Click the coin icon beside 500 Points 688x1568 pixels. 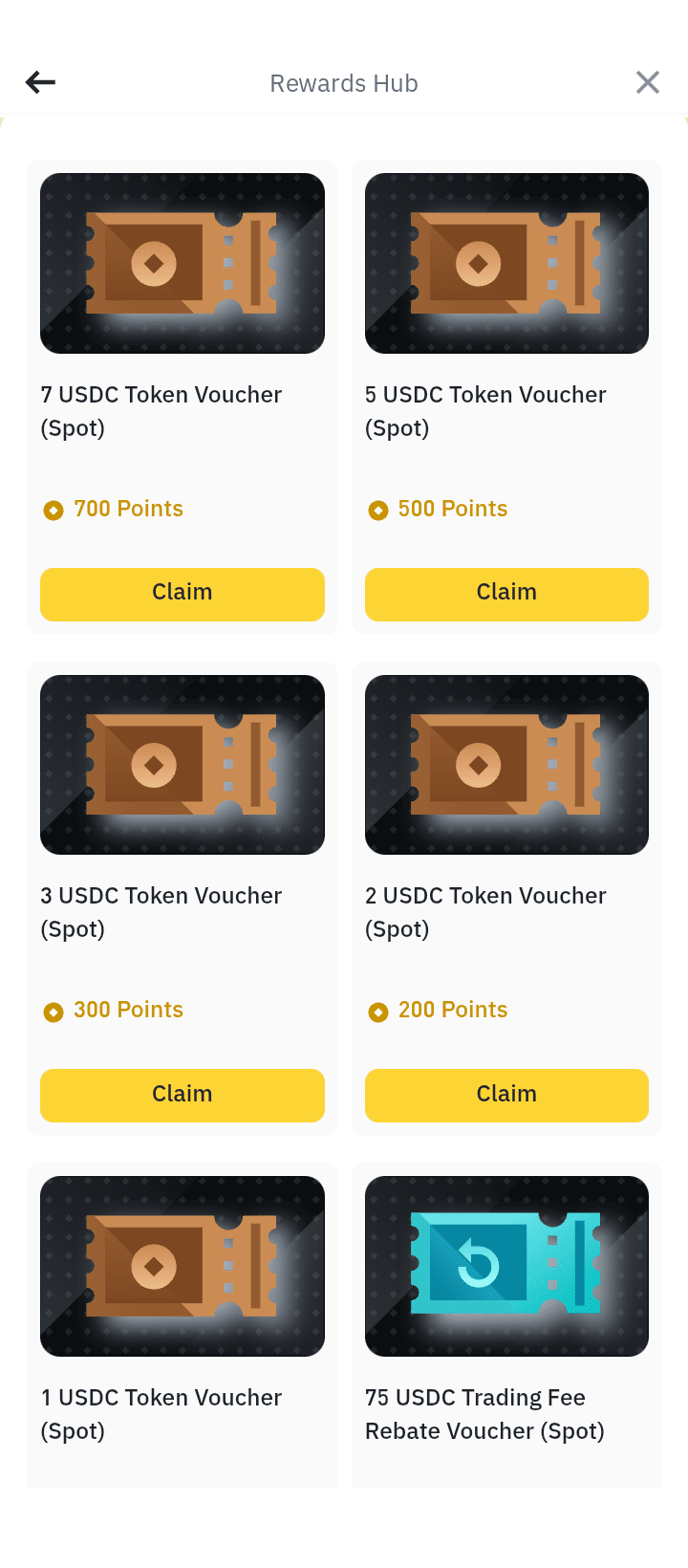[x=378, y=511]
